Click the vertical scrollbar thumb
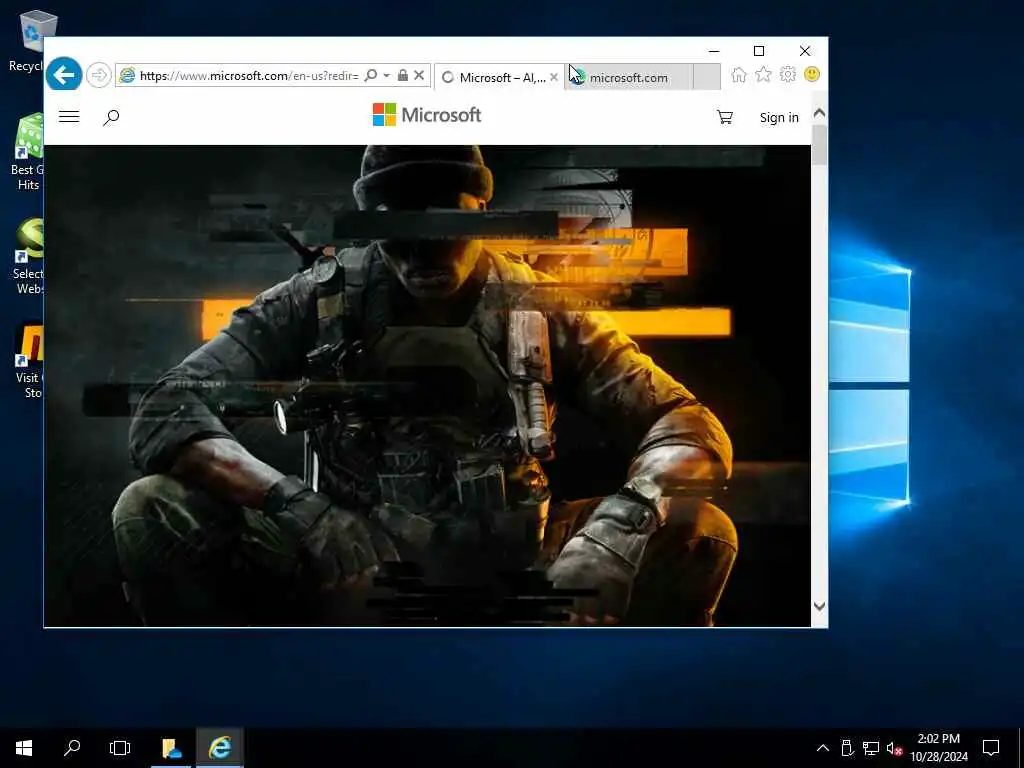Screen dimensions: 1024x768 click(x=820, y=144)
